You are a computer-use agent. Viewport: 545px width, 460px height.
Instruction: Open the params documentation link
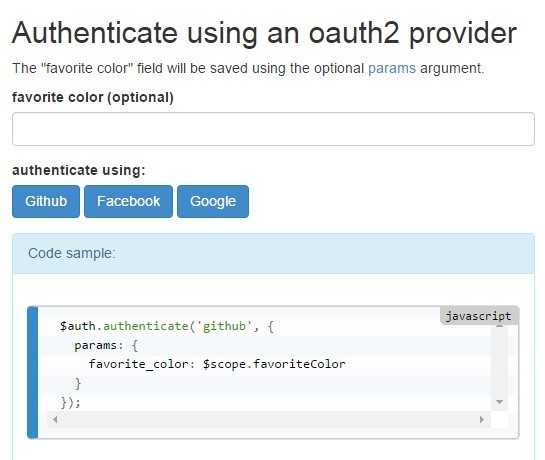392,68
